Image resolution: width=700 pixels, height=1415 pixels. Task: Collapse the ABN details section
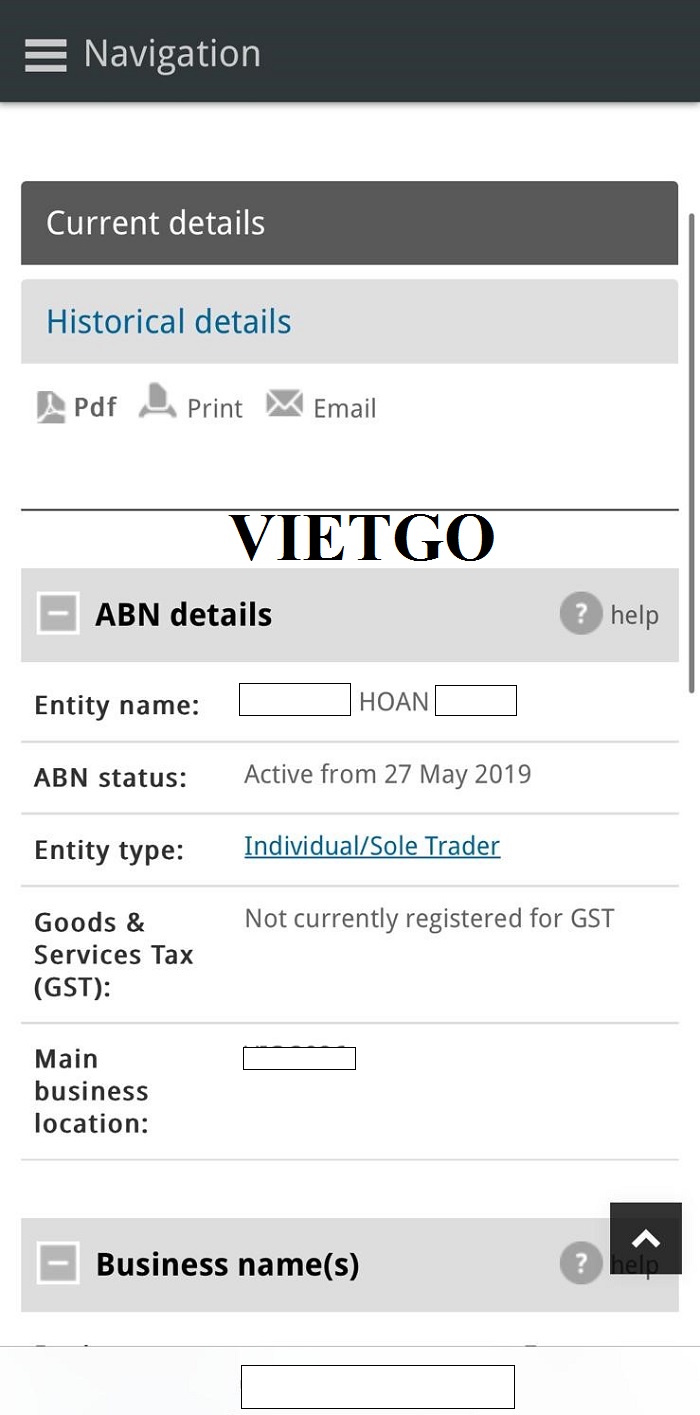click(58, 614)
